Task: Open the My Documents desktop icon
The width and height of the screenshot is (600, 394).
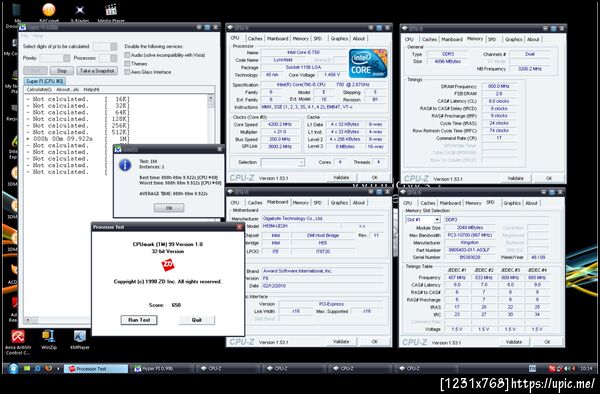Action: point(15,11)
